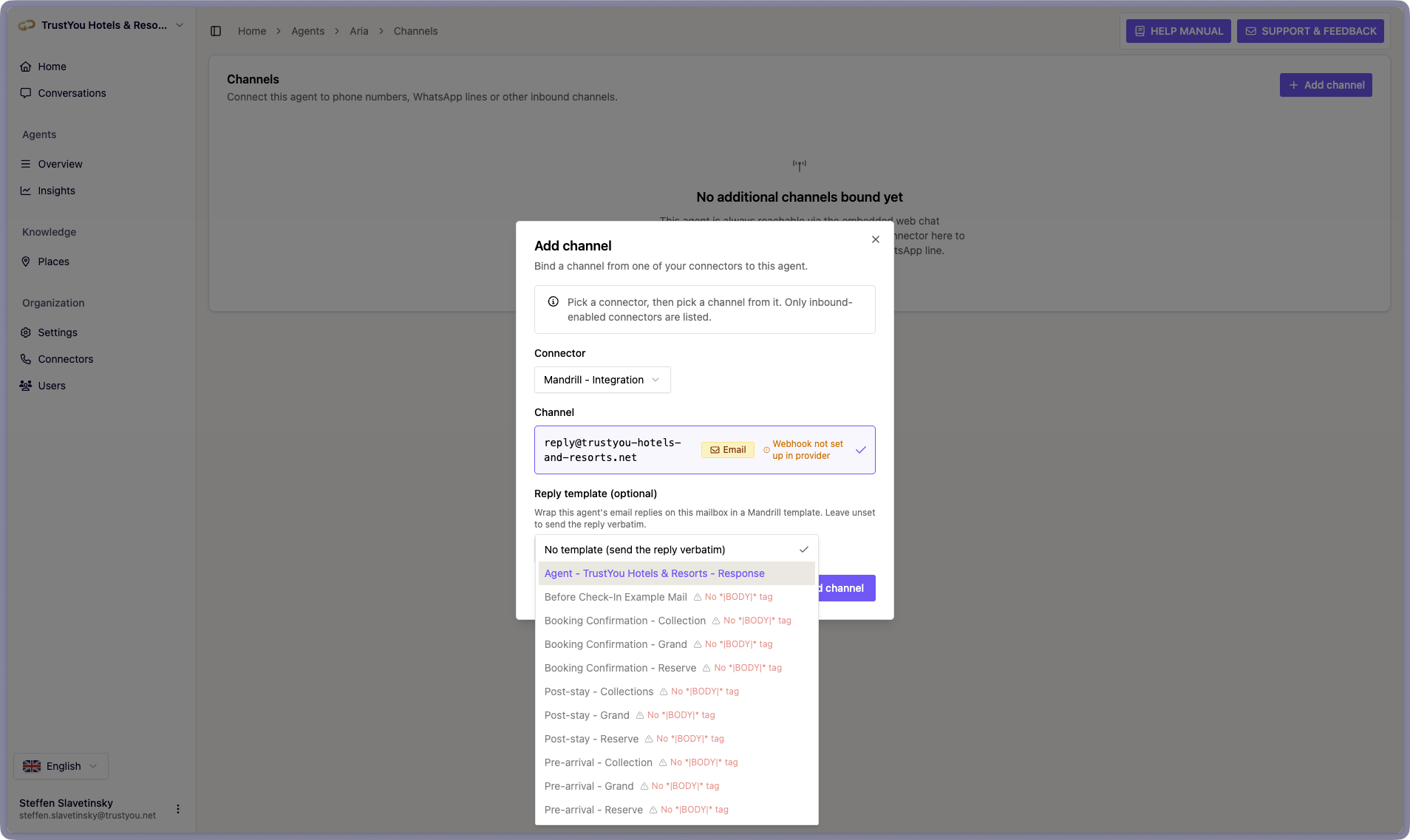Select Post-stay - Reserve template
The width and height of the screenshot is (1410, 840).
[676, 739]
